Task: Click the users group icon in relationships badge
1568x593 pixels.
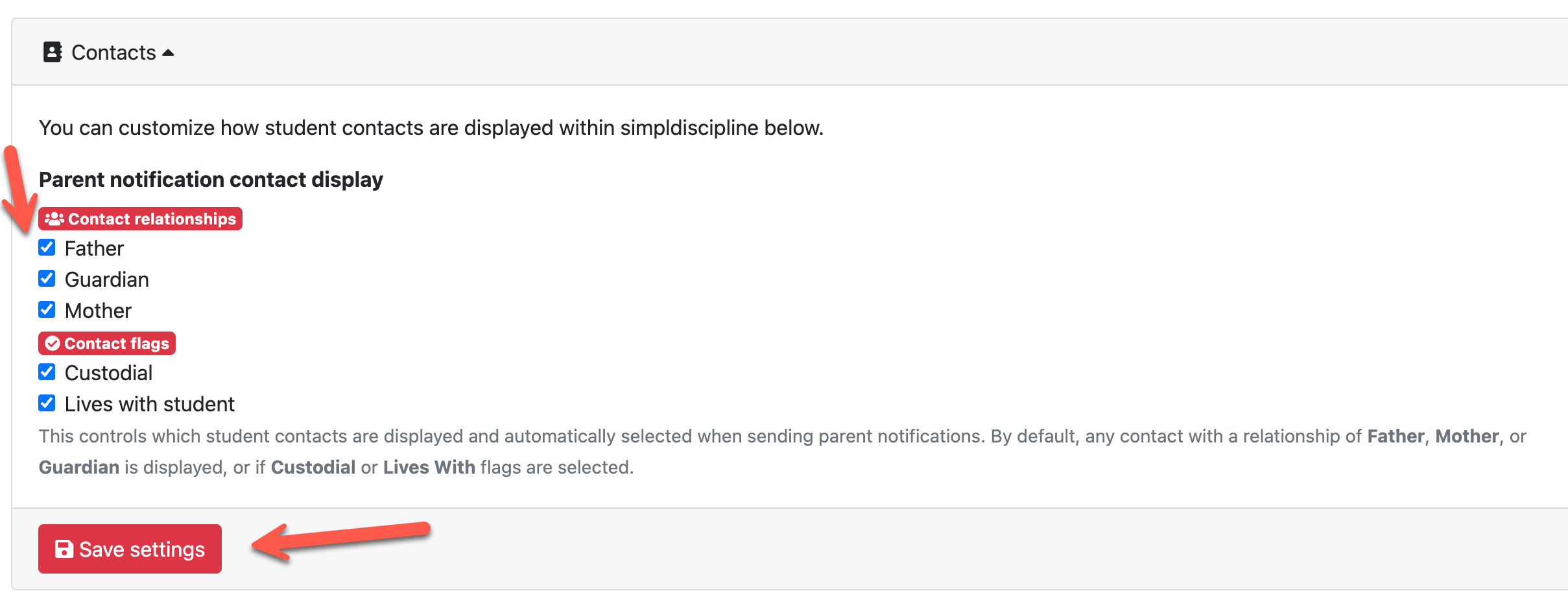Action: point(54,219)
